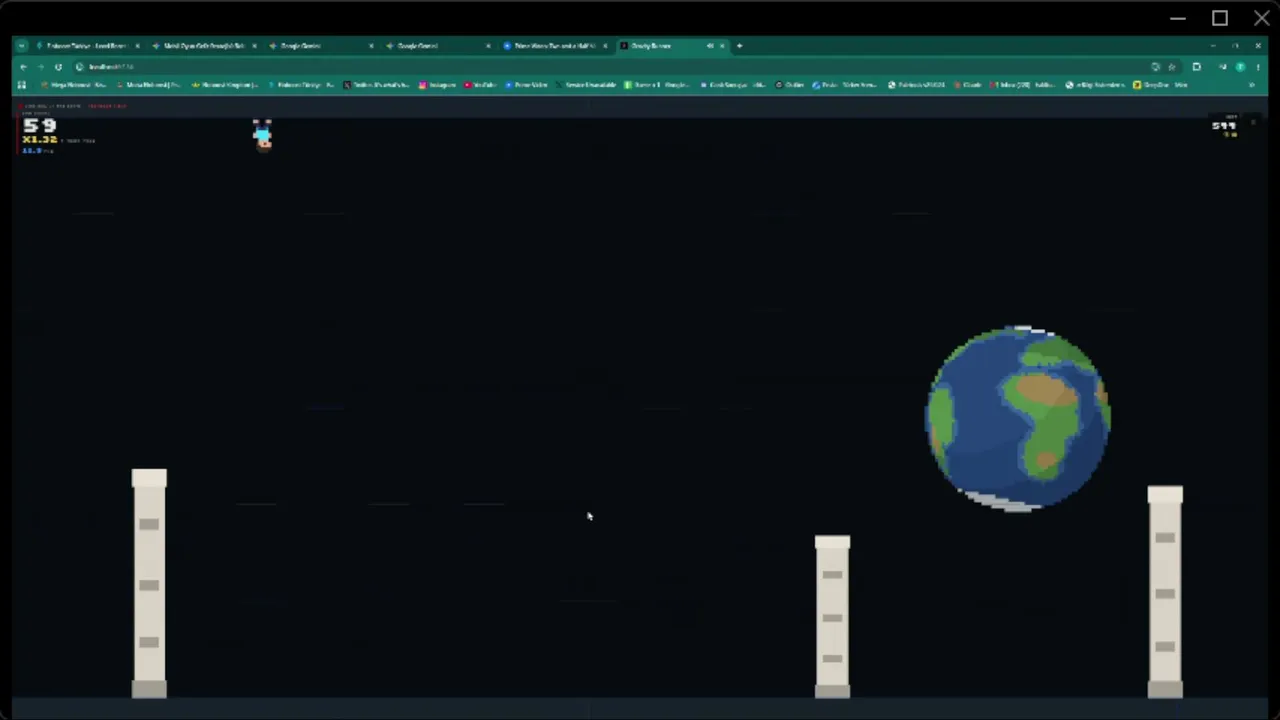Open the X (Twitter) bookmark
The width and height of the screenshot is (1280, 720).
coord(377,85)
